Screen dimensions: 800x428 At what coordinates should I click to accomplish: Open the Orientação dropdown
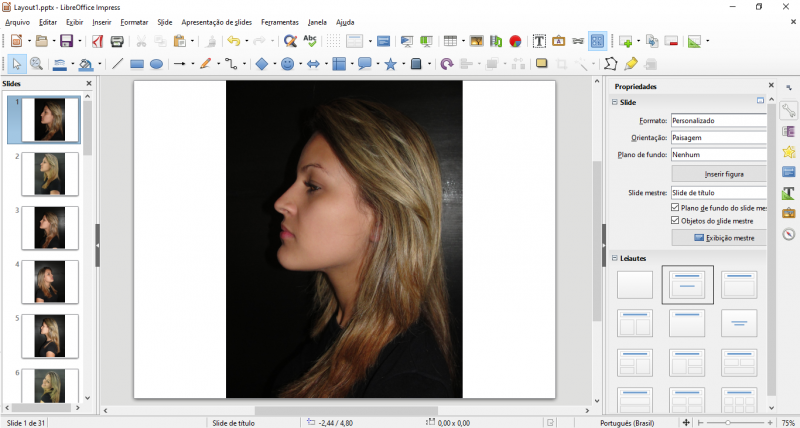point(718,138)
